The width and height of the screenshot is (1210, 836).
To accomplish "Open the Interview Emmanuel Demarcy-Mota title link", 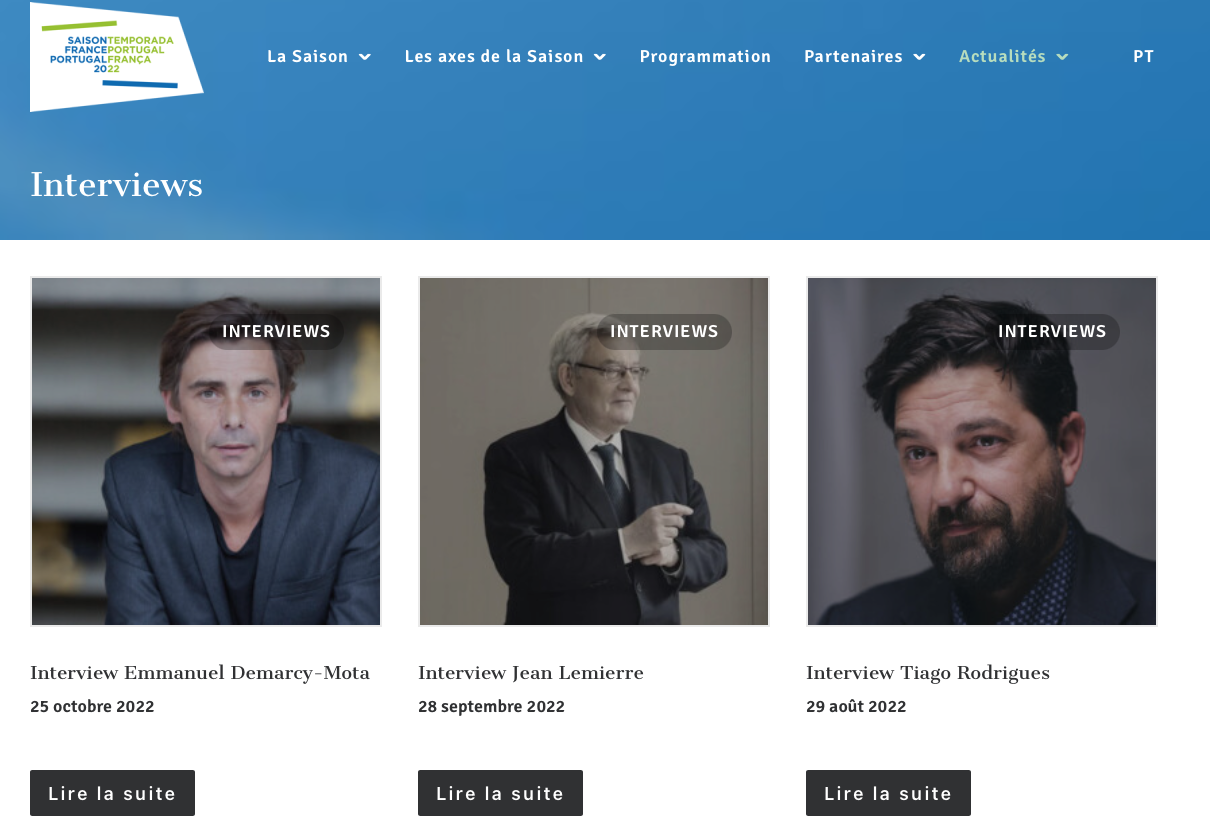I will (x=200, y=673).
